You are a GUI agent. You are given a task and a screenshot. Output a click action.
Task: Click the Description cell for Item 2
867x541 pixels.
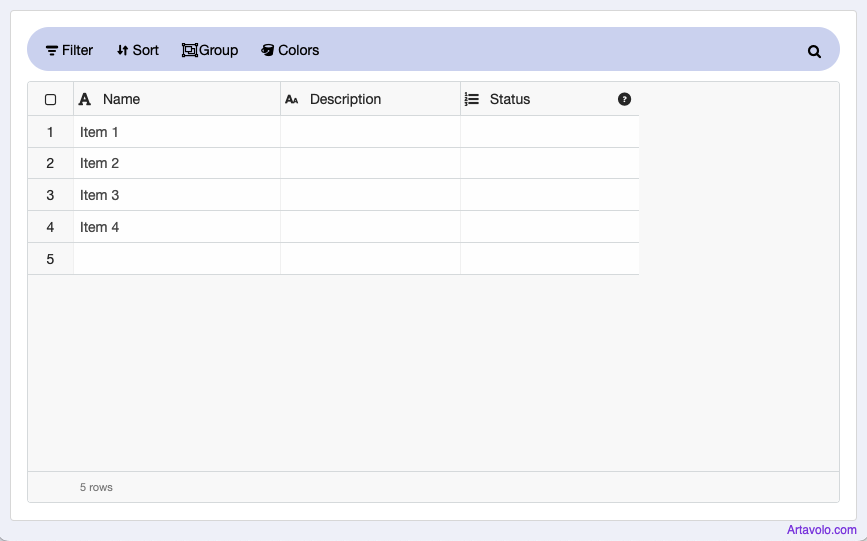tap(370, 163)
